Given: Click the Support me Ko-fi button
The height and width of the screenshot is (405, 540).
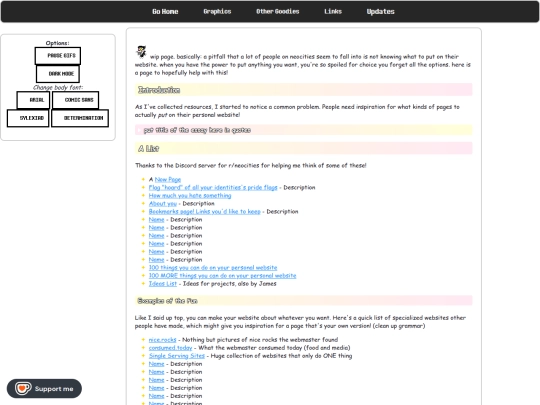Looking at the screenshot, I should [x=44, y=388].
